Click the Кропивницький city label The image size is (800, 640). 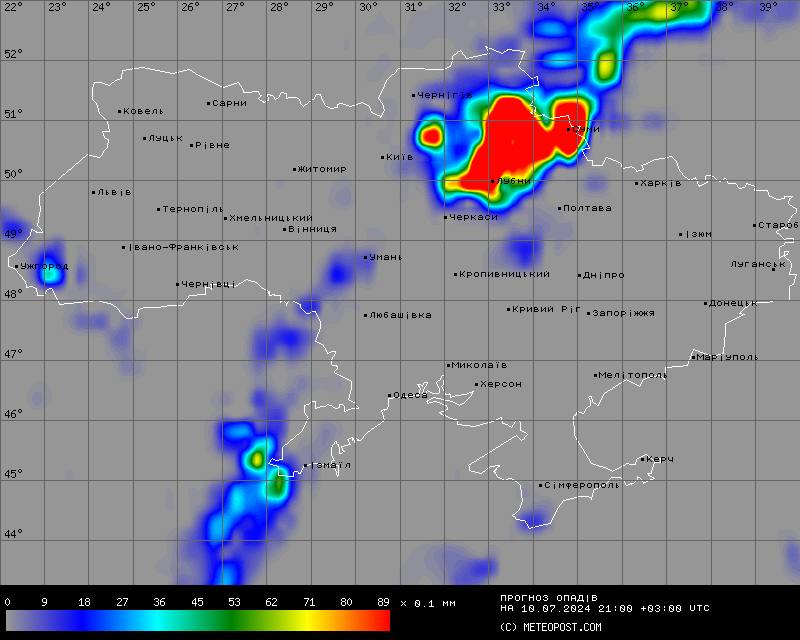[x=505, y=274]
